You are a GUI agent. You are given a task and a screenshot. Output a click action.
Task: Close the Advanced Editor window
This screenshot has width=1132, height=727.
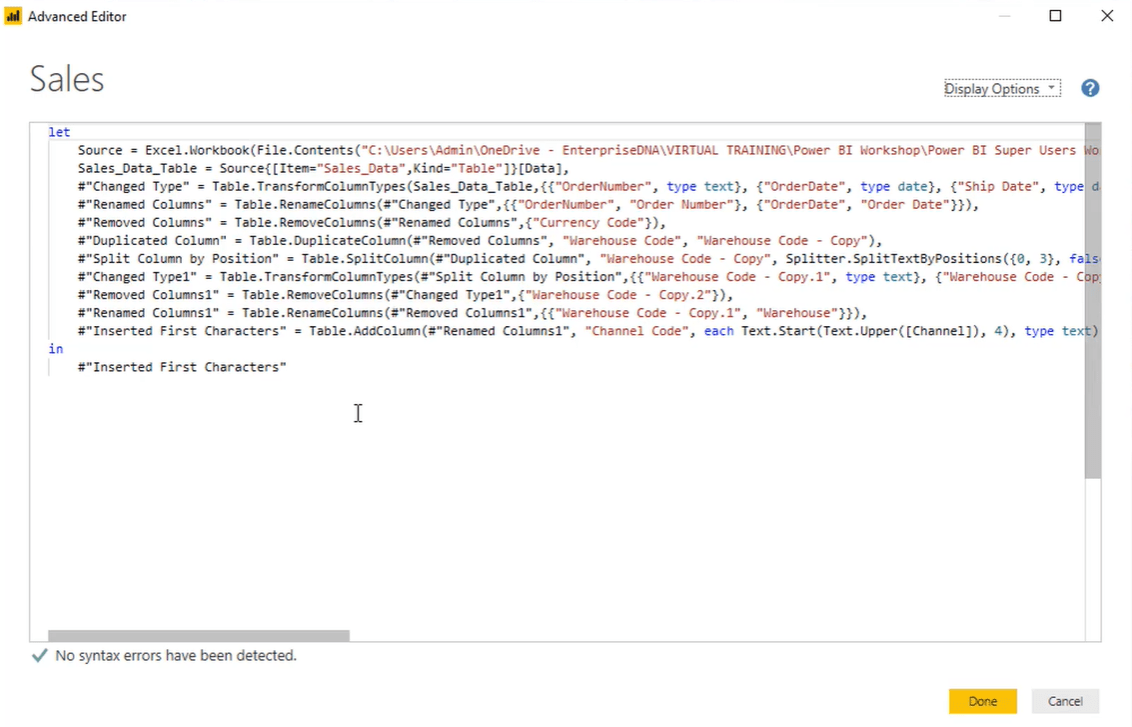tap(1107, 16)
